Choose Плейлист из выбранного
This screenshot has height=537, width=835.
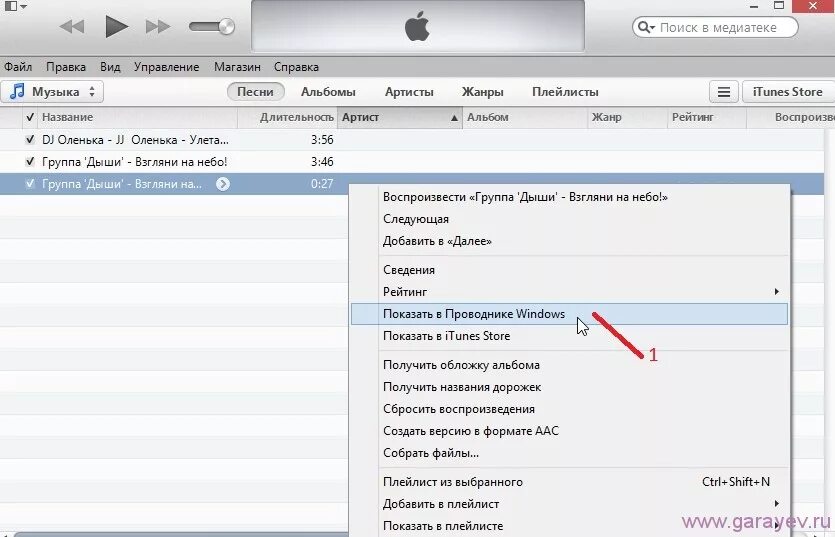[x=569, y=482]
